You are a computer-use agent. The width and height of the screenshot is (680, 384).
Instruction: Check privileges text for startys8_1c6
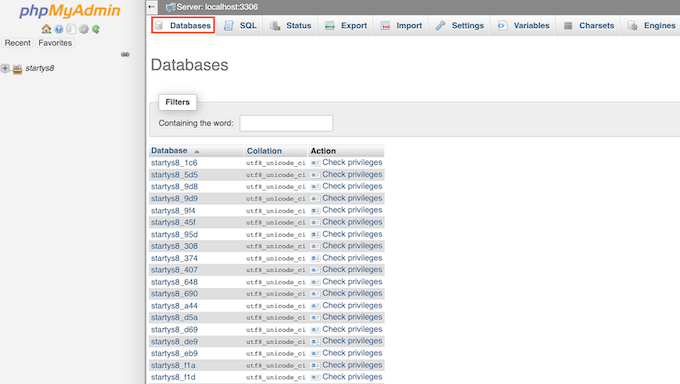(352, 162)
